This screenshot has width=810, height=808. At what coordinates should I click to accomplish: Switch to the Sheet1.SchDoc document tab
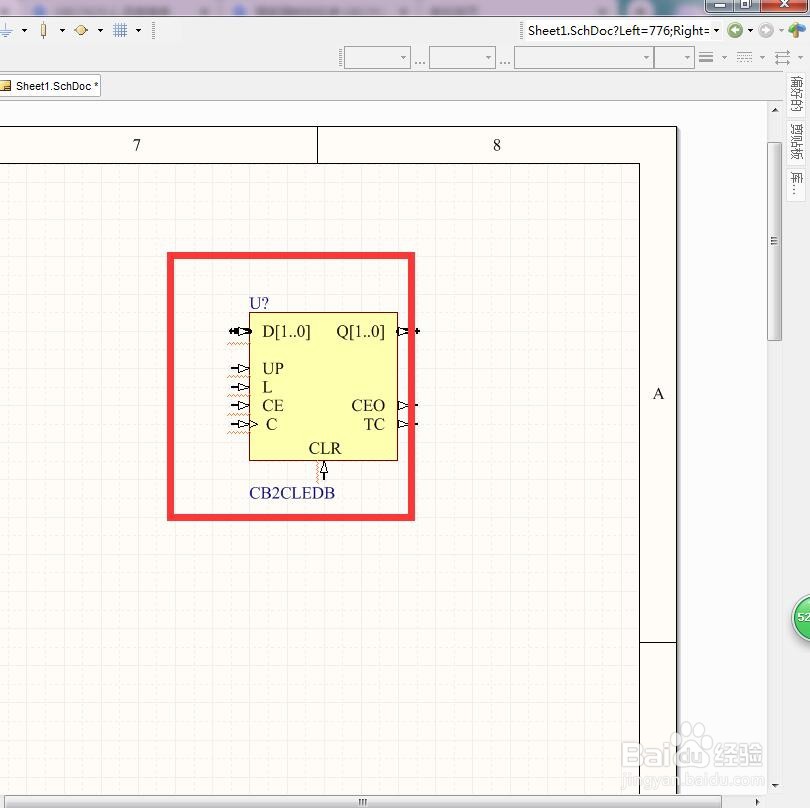(x=51, y=86)
